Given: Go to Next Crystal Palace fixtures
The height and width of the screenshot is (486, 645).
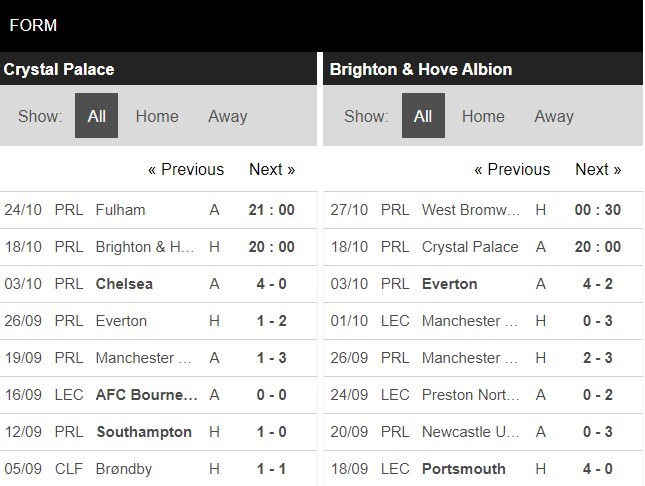Looking at the screenshot, I should point(272,170).
